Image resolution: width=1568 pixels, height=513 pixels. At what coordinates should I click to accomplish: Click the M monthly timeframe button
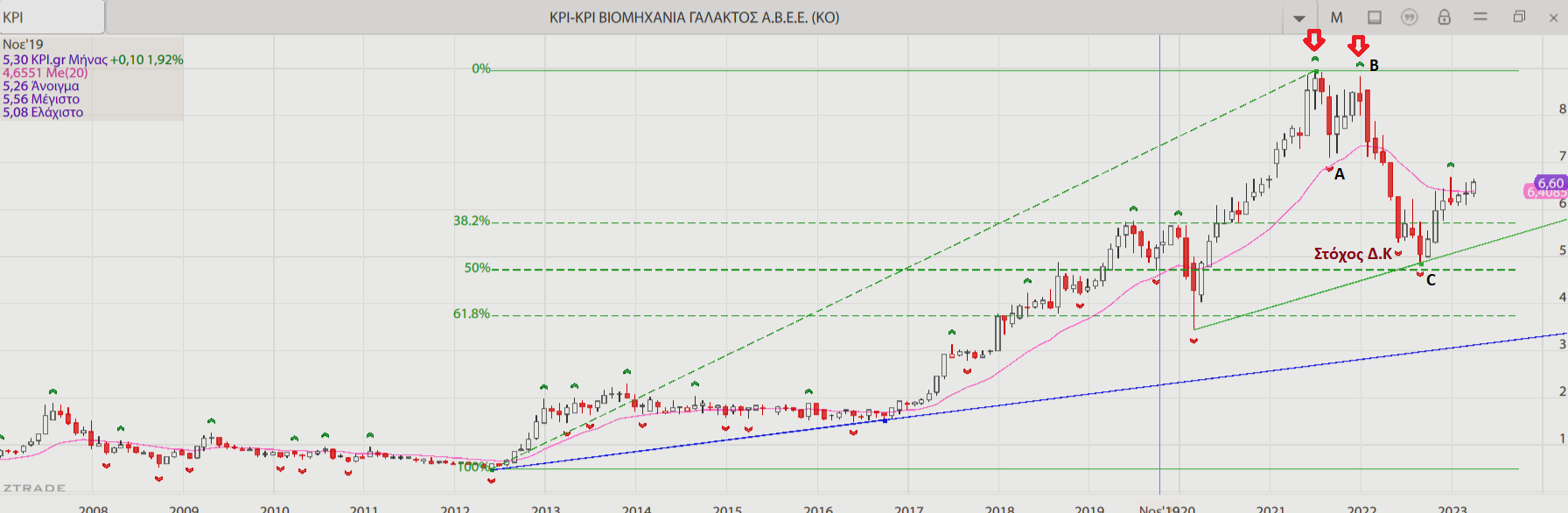pos(1336,18)
